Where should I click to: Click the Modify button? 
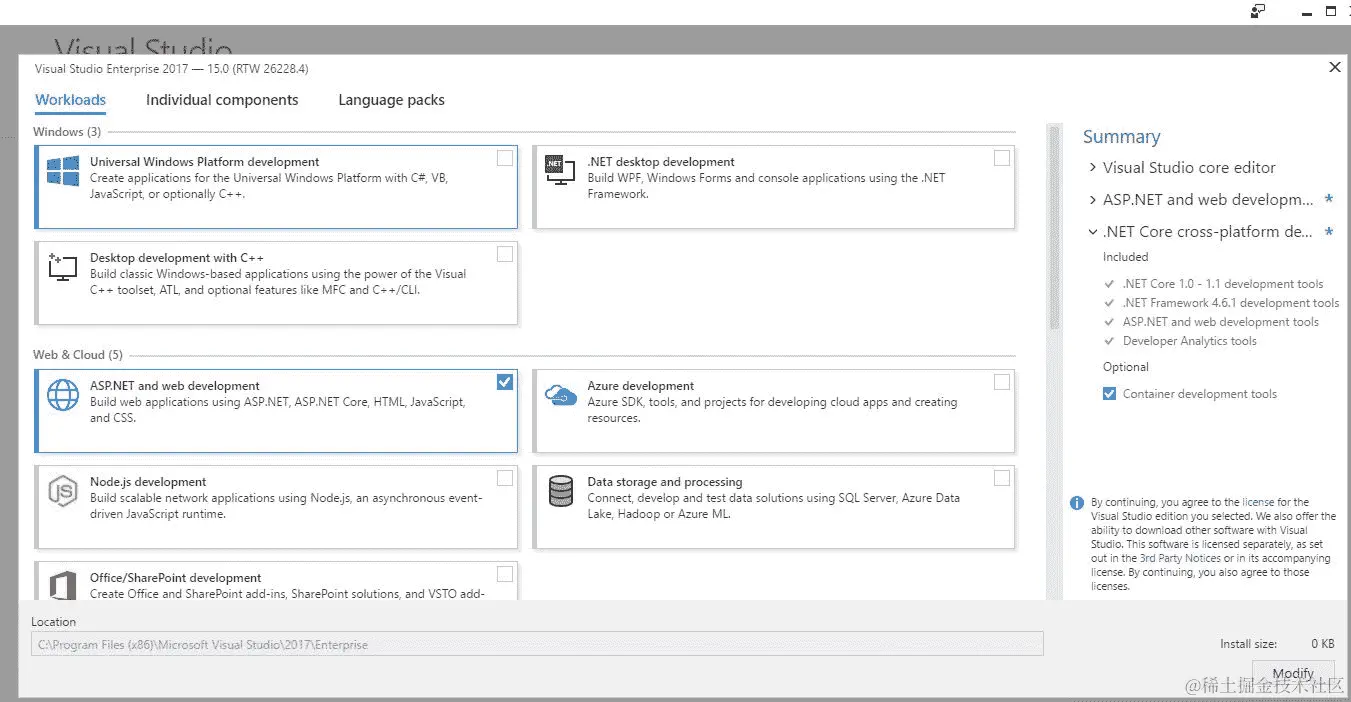pos(1293,673)
